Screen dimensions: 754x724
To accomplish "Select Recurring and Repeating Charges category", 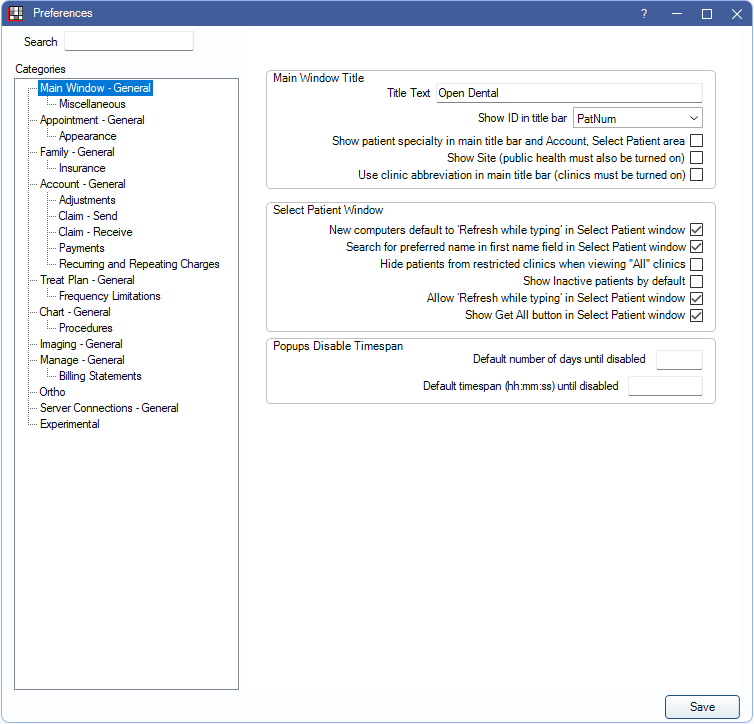I will [x=139, y=264].
